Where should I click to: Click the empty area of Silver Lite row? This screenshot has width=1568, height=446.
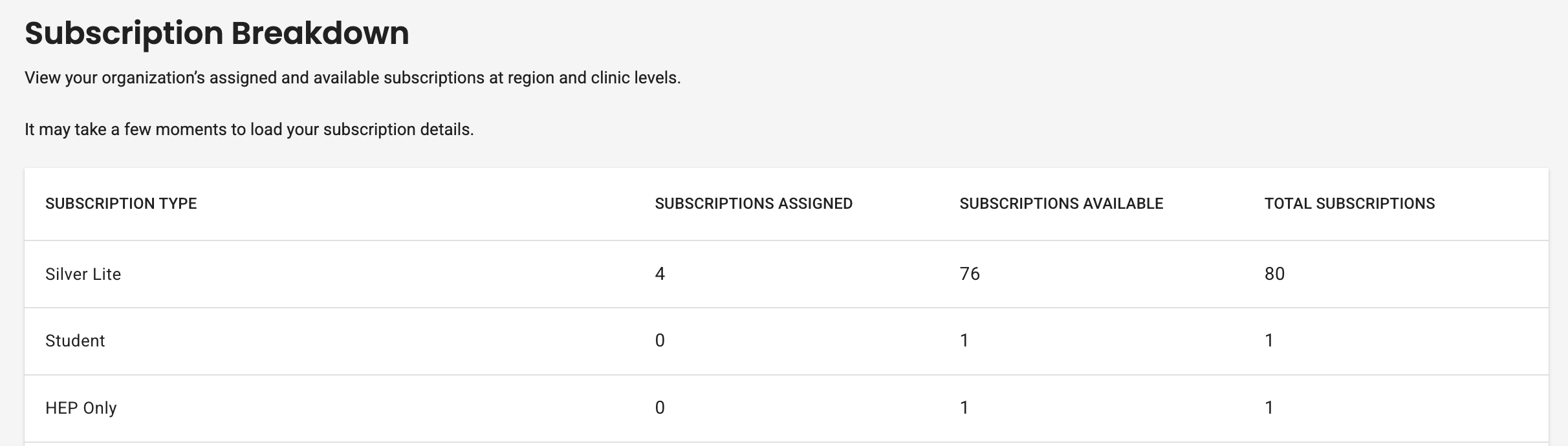[388, 274]
